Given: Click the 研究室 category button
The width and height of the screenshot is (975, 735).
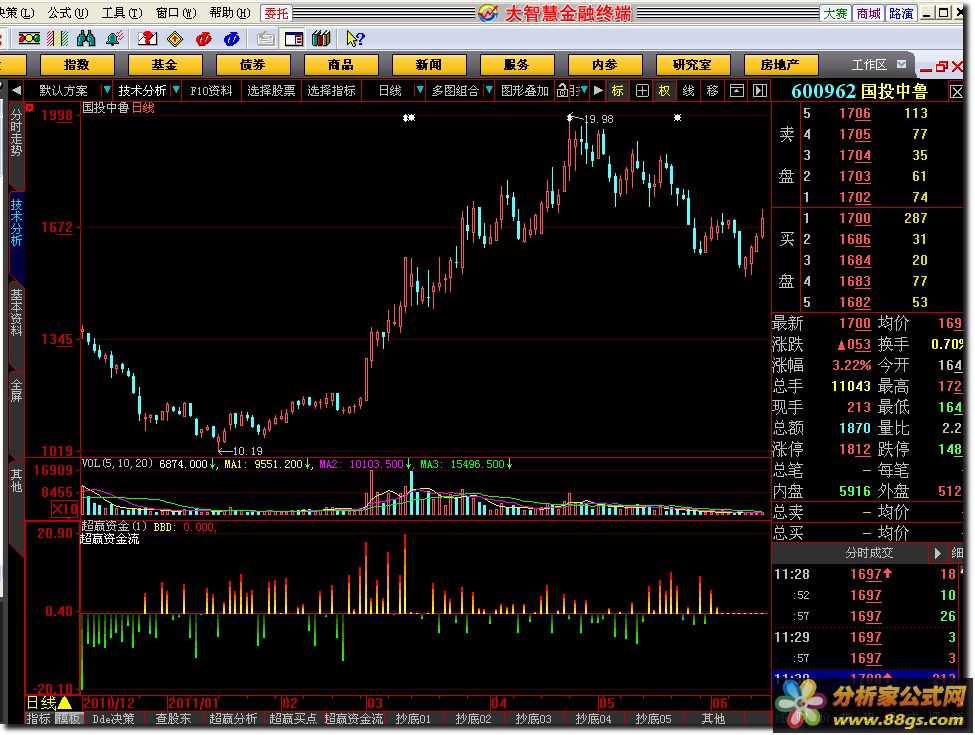Looking at the screenshot, I should (692, 65).
